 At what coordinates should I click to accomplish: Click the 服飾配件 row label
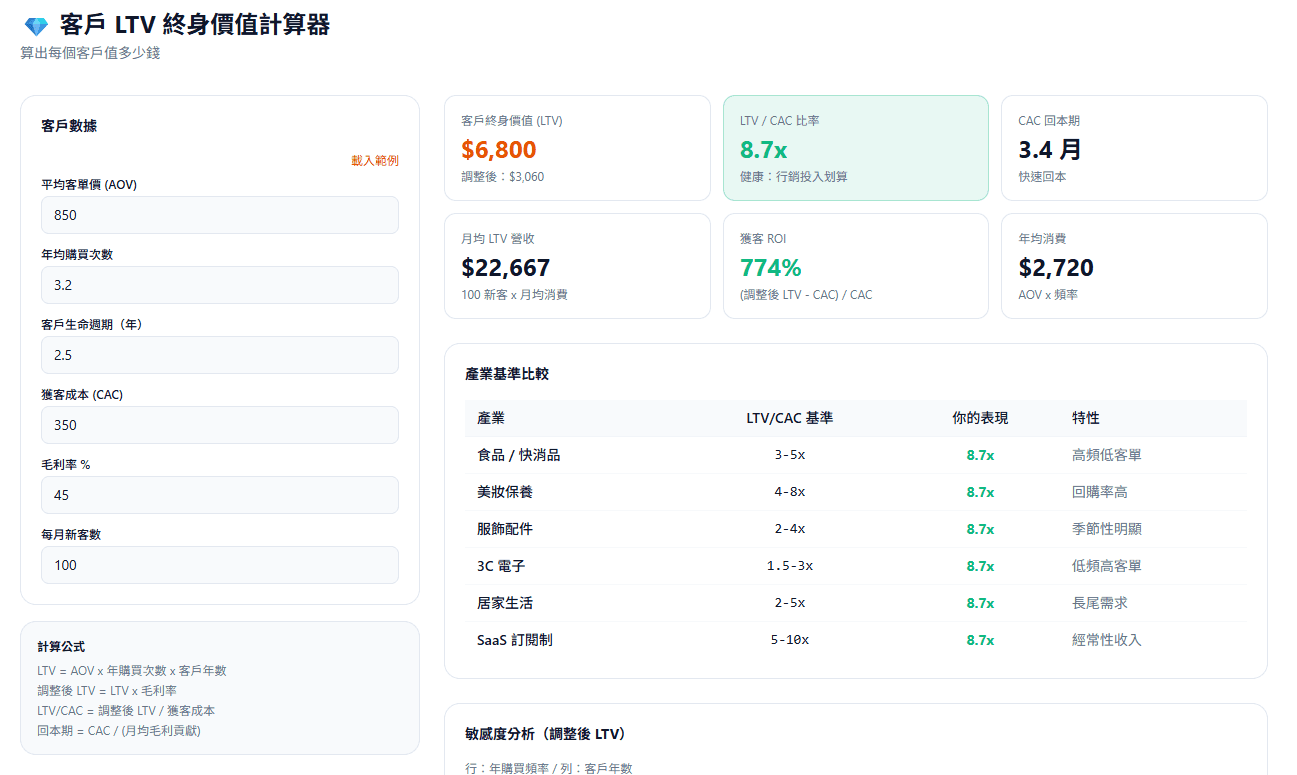click(x=505, y=529)
